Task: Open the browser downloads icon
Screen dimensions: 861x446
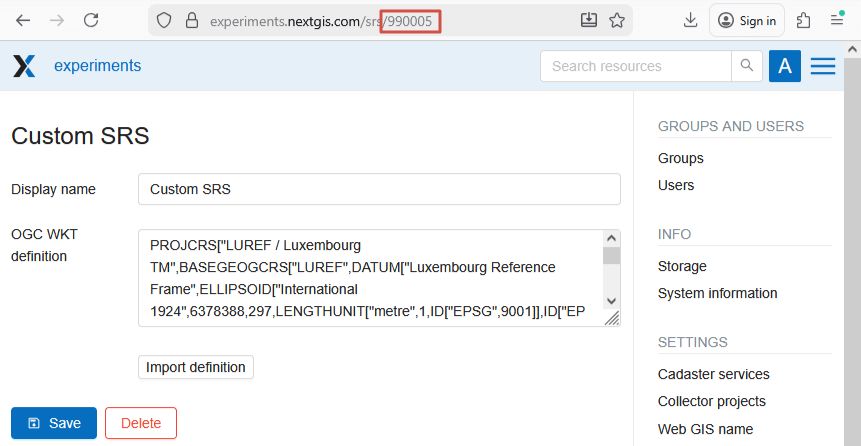Action: 690,20
